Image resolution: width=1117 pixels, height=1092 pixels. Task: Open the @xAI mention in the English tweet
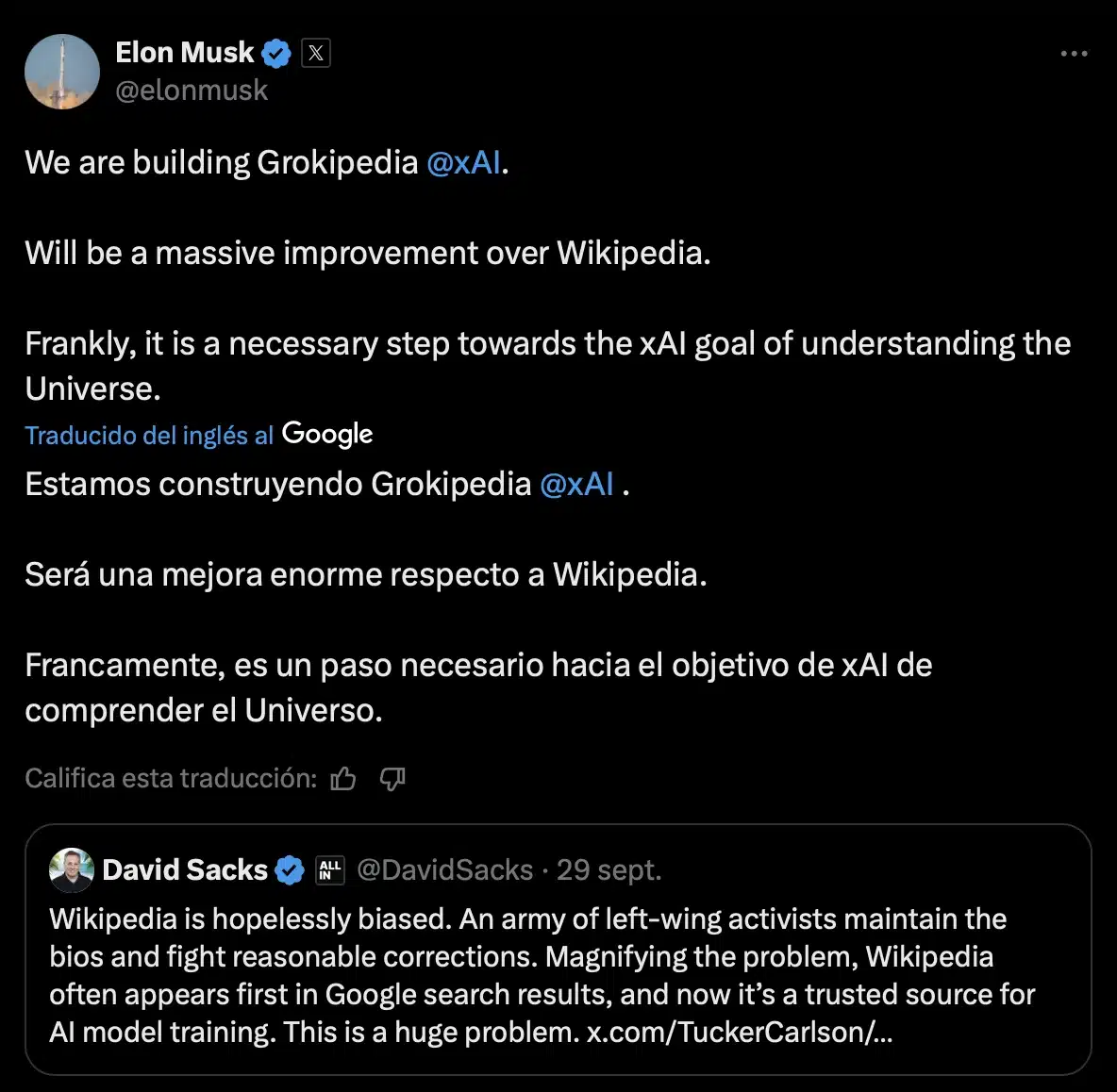pyautogui.click(x=463, y=162)
